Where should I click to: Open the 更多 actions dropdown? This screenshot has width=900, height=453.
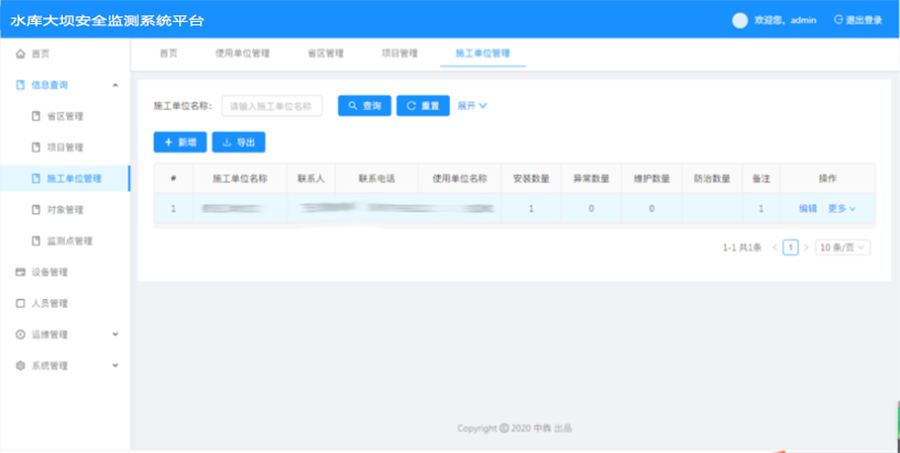(x=842, y=209)
